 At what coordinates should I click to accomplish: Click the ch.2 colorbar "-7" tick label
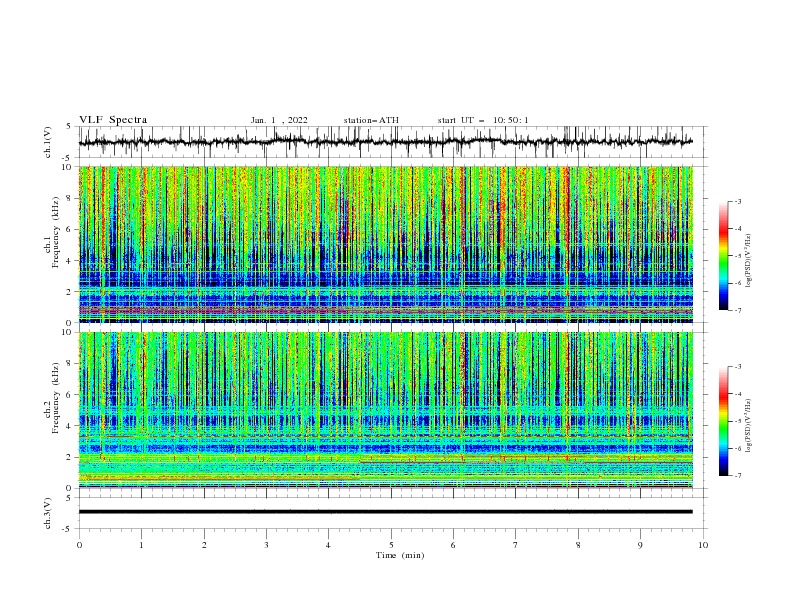click(738, 475)
